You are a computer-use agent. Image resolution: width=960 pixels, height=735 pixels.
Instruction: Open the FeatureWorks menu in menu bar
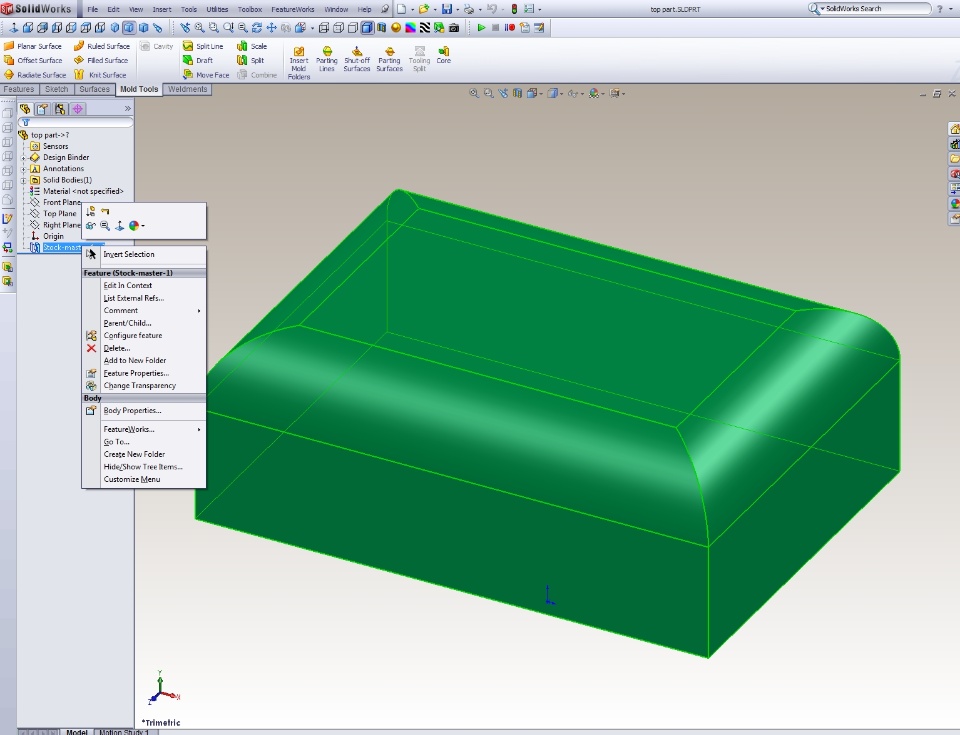(x=293, y=9)
